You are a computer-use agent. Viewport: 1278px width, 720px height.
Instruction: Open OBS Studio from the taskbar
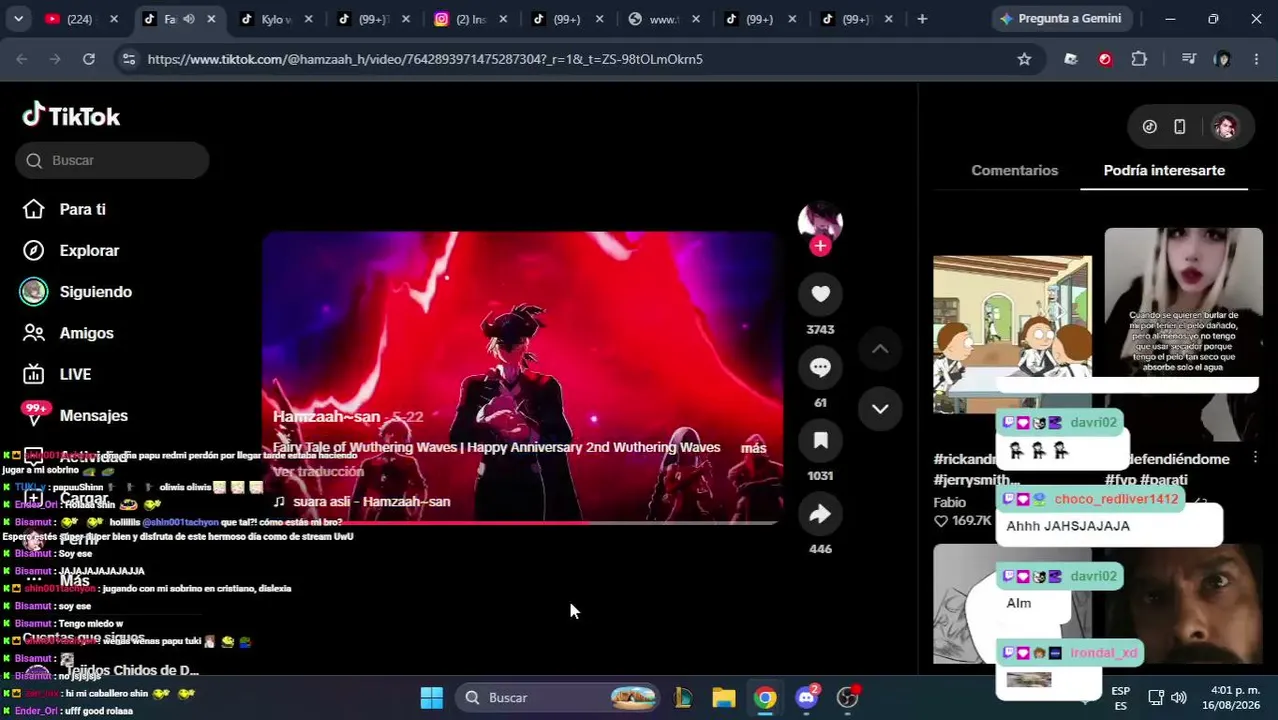coord(848,698)
